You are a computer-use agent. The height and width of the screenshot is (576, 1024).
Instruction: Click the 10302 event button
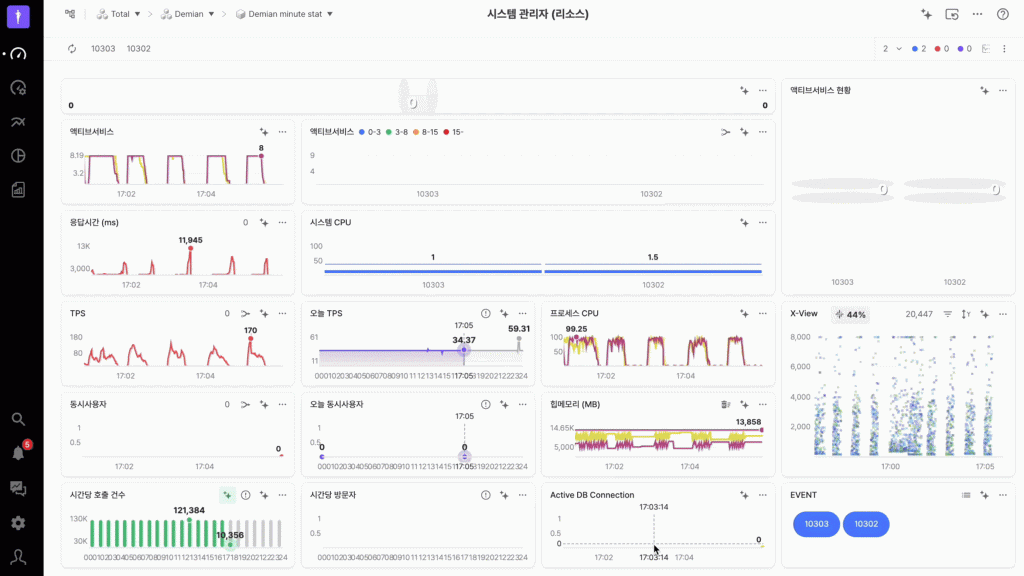pos(866,524)
